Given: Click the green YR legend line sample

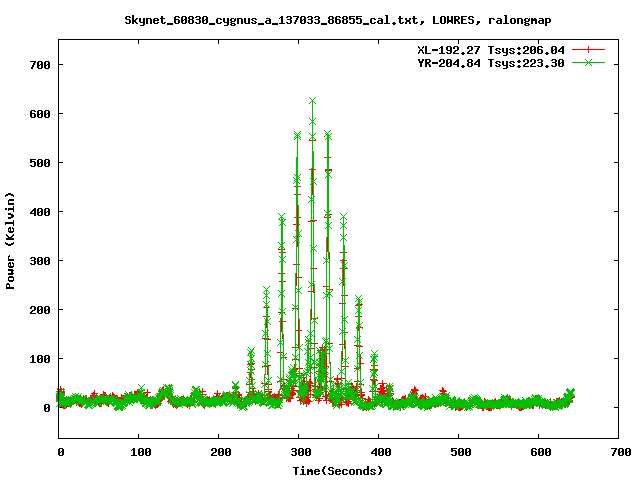Looking at the screenshot, I should [589, 62].
